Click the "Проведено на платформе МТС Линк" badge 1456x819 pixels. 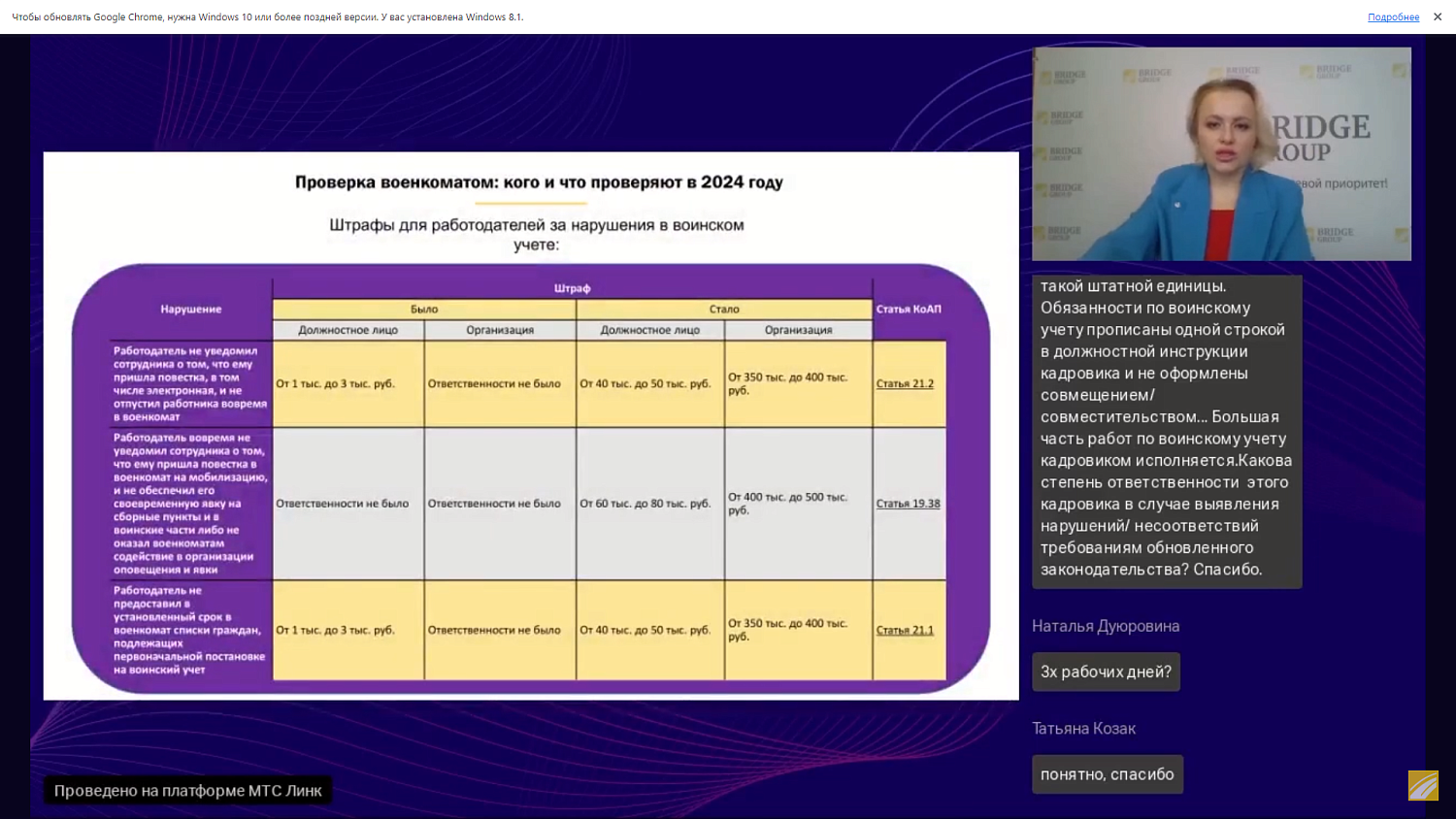pos(187,791)
